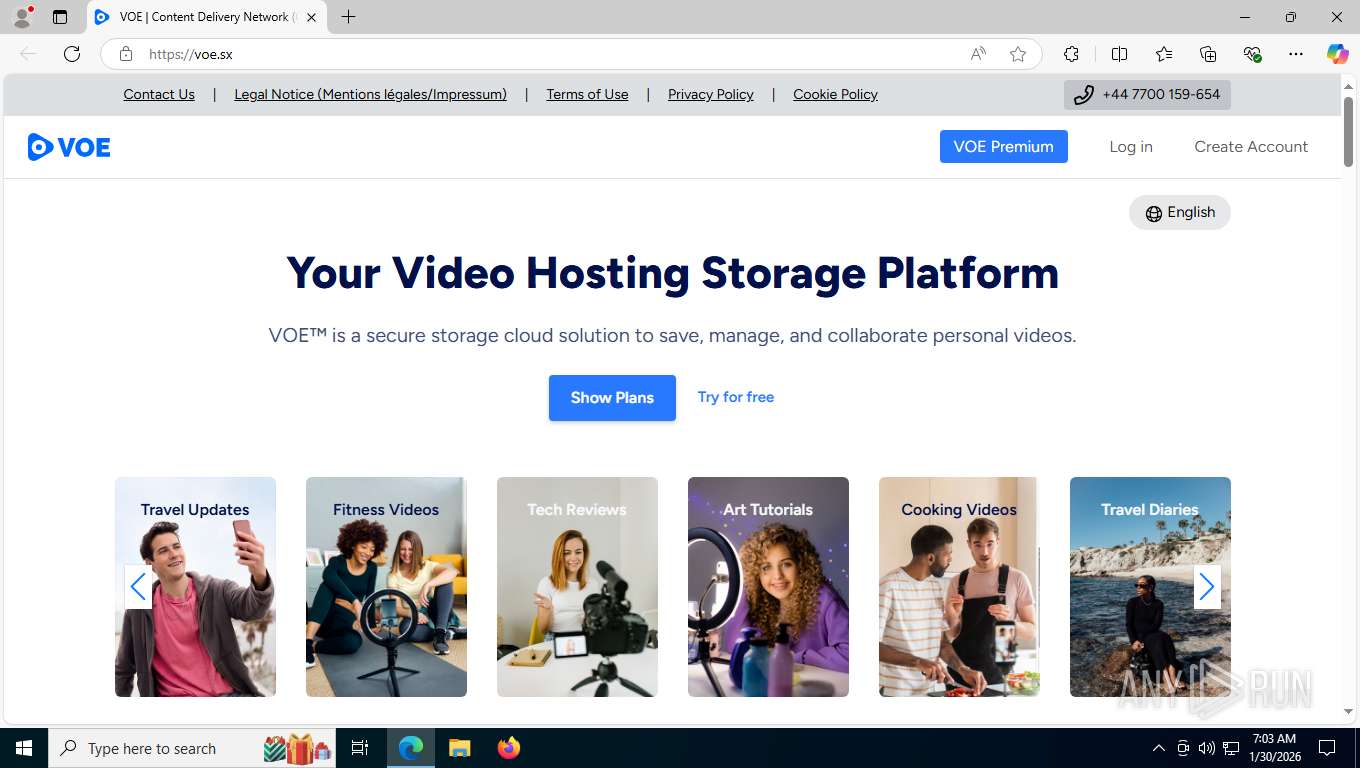Click the taskbar search box
Viewport: 1360px width, 768px height.
(x=192, y=748)
